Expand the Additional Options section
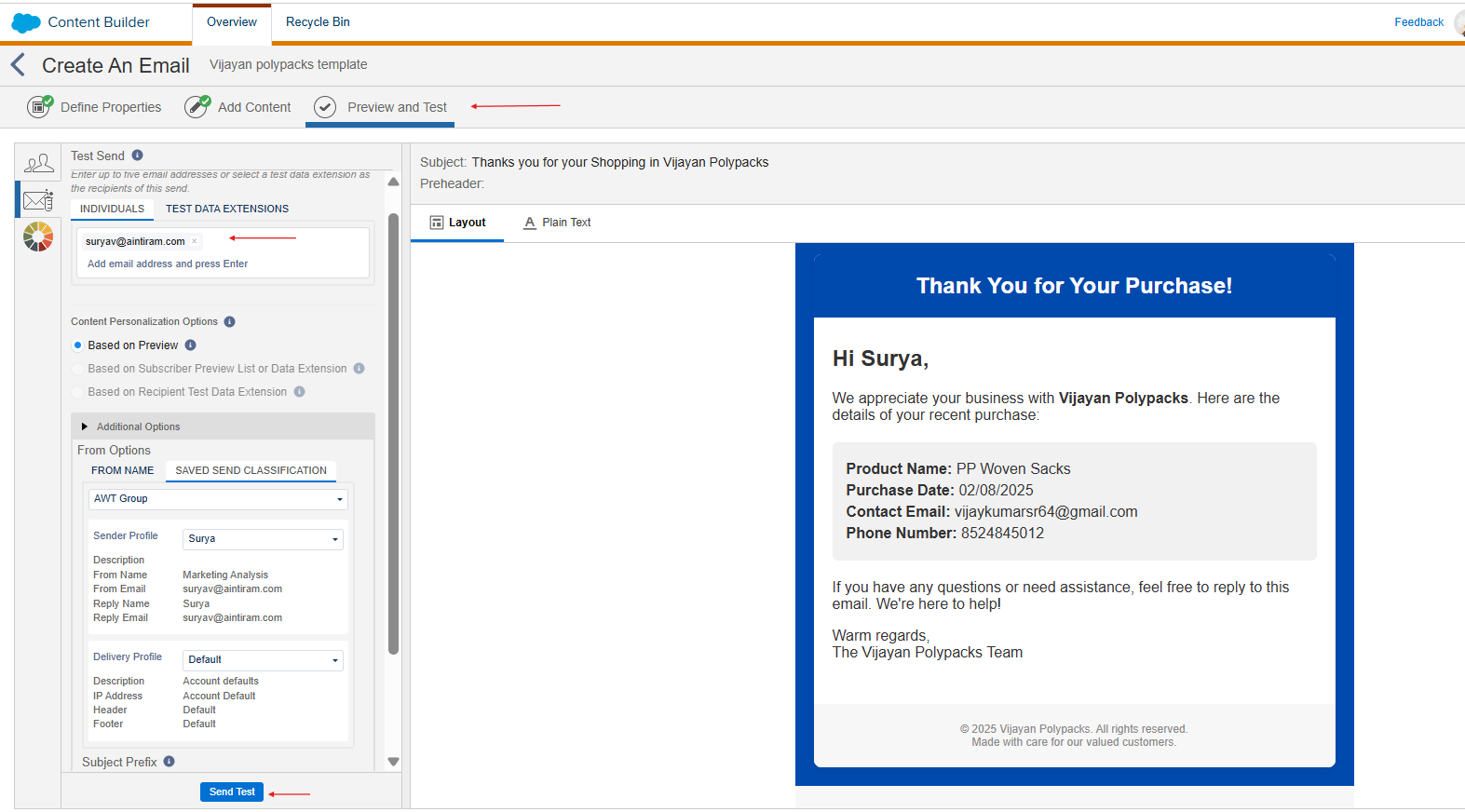1465x812 pixels. click(85, 426)
